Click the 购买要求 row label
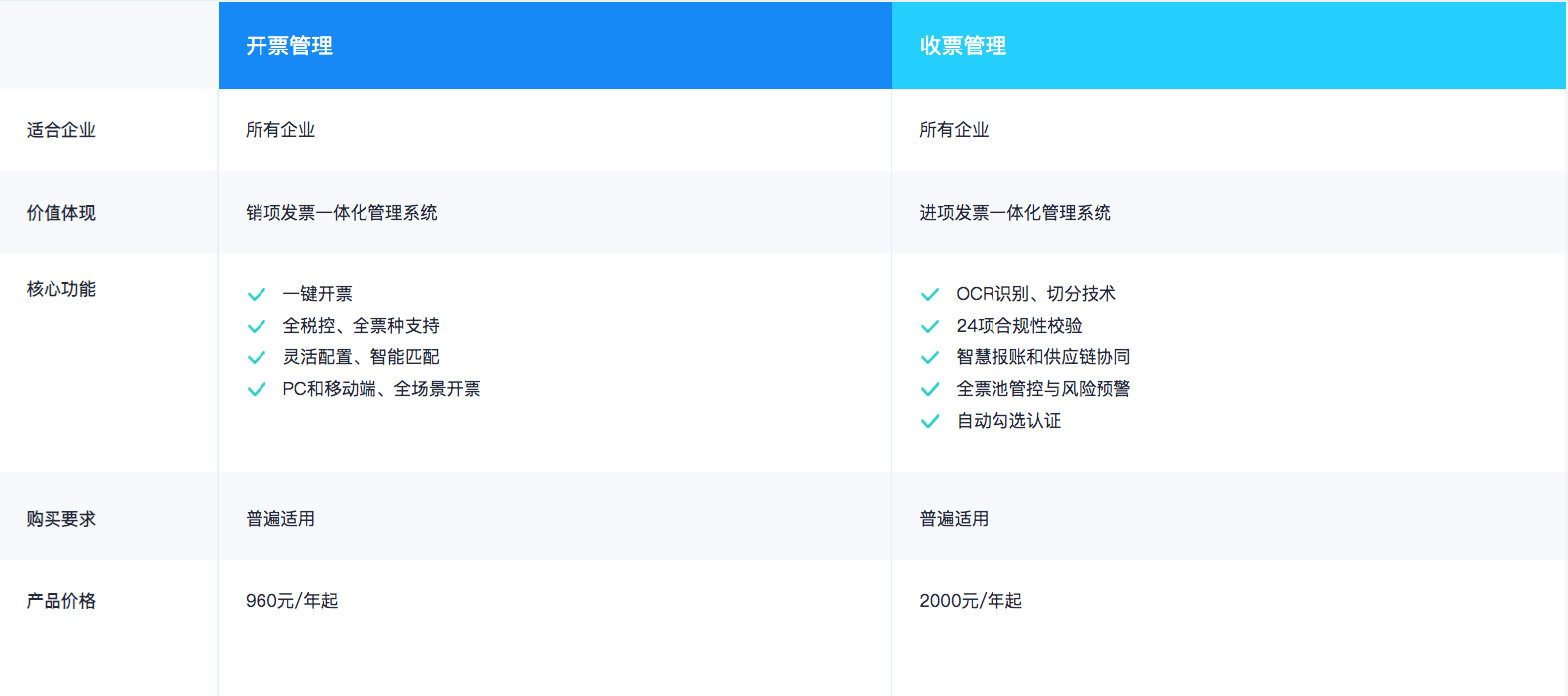This screenshot has width=1568, height=696. point(61,519)
